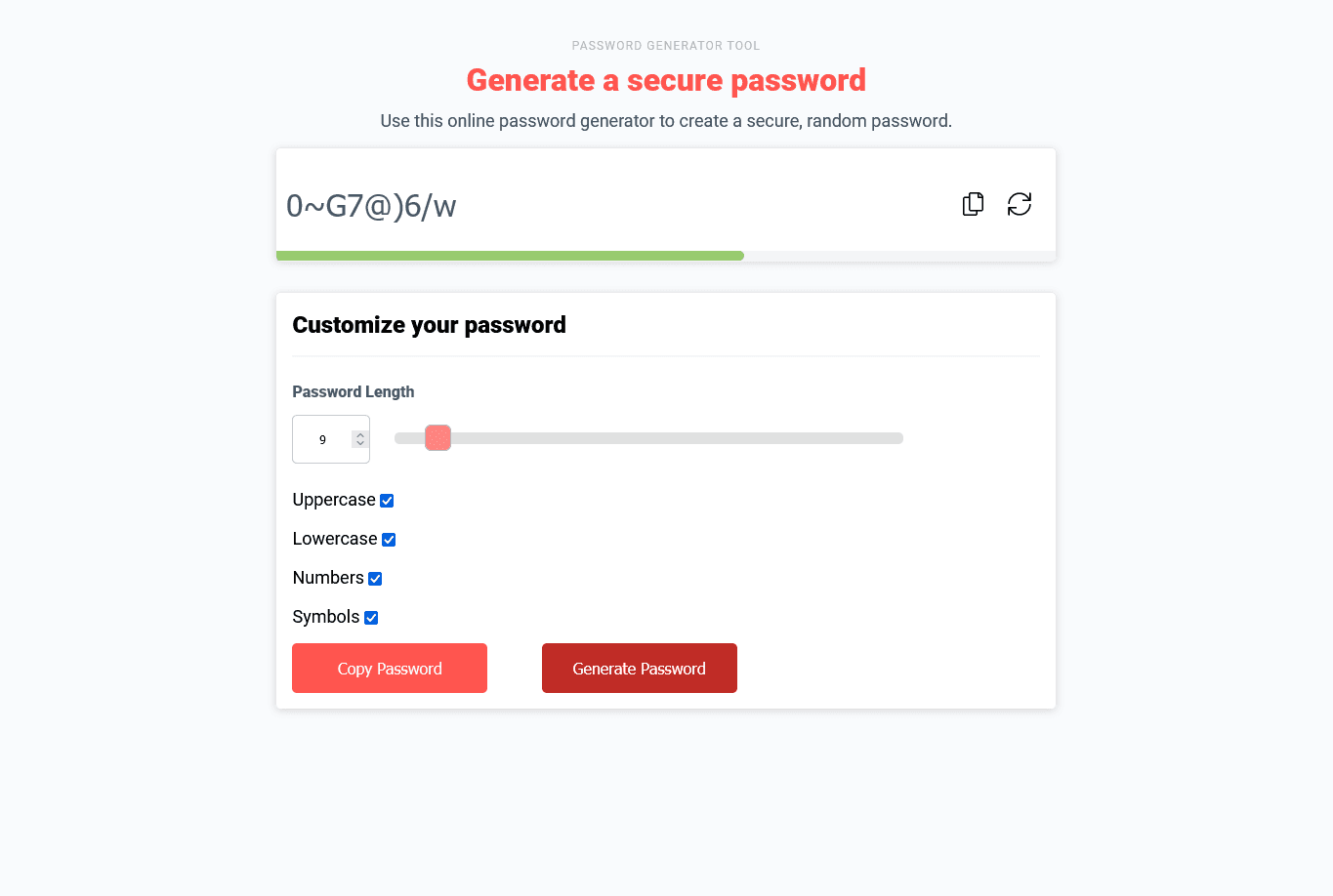Click the Copy Password button
Viewport: 1333px width, 896px height.
point(390,669)
